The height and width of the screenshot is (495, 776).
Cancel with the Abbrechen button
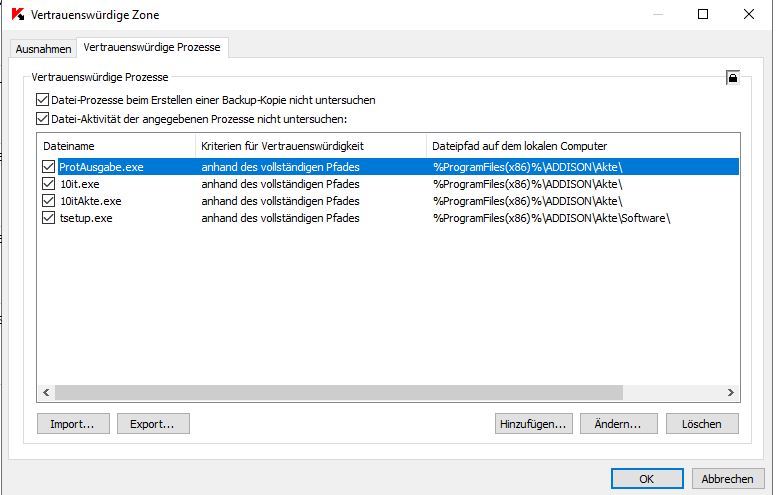pyautogui.click(x=728, y=479)
